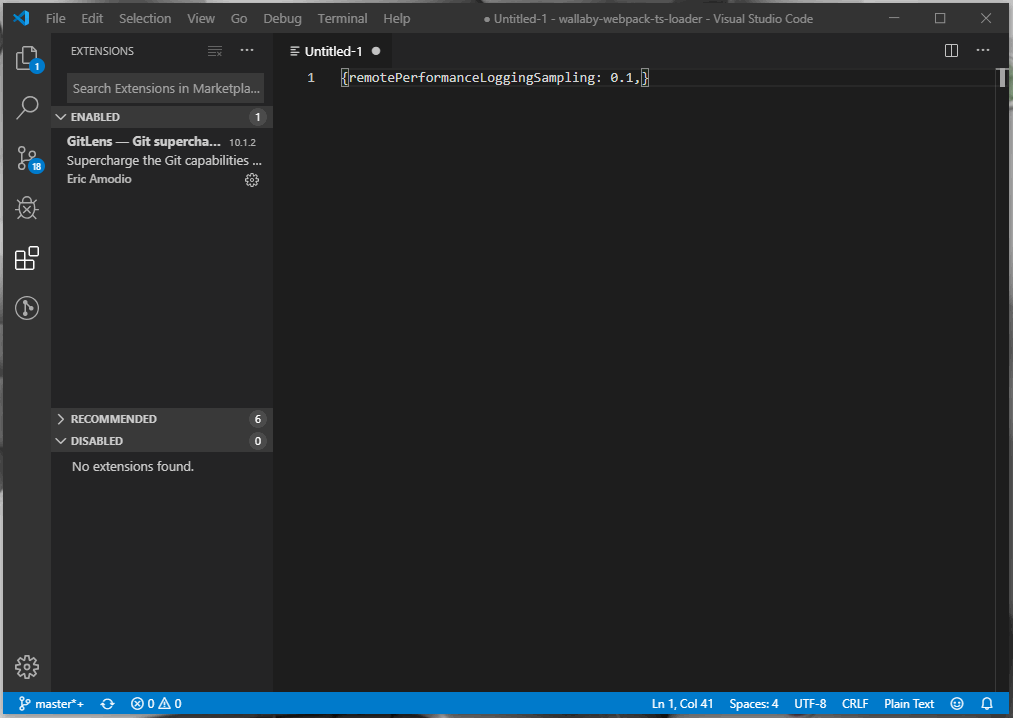The width and height of the screenshot is (1013, 718).
Task: Open the Terminal menu
Action: point(342,18)
